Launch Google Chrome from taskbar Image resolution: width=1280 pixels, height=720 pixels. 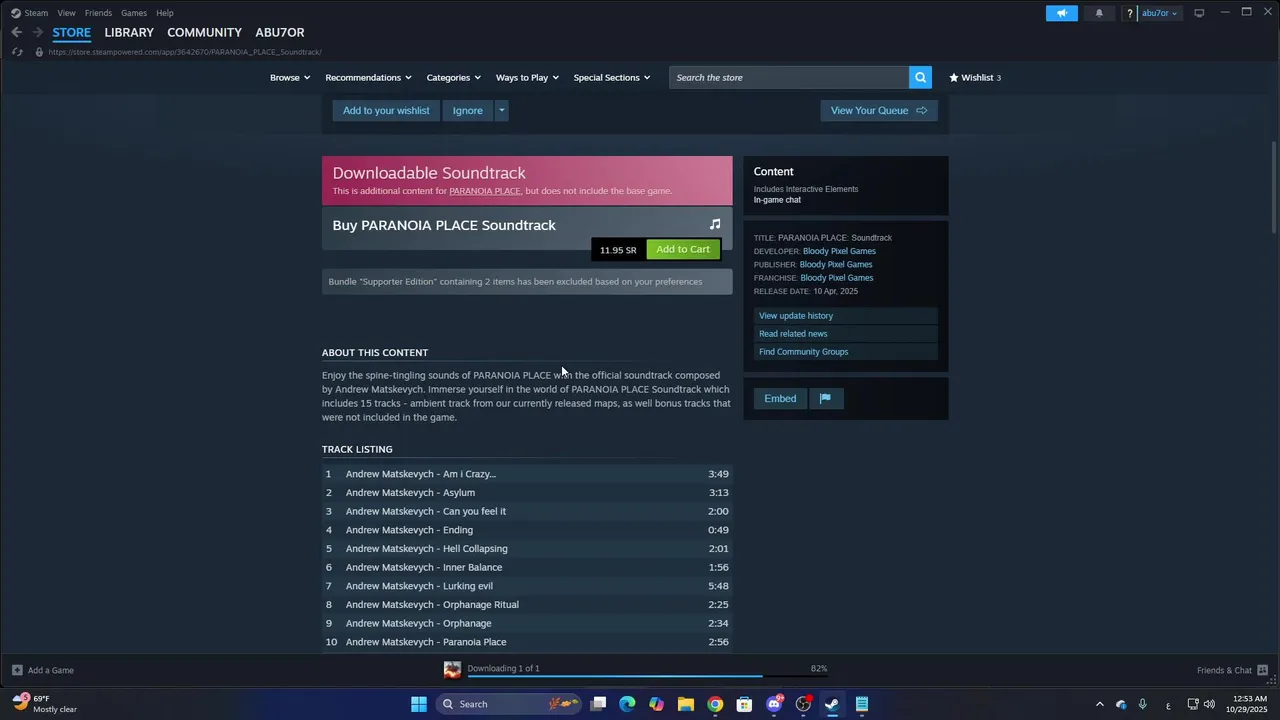715,704
